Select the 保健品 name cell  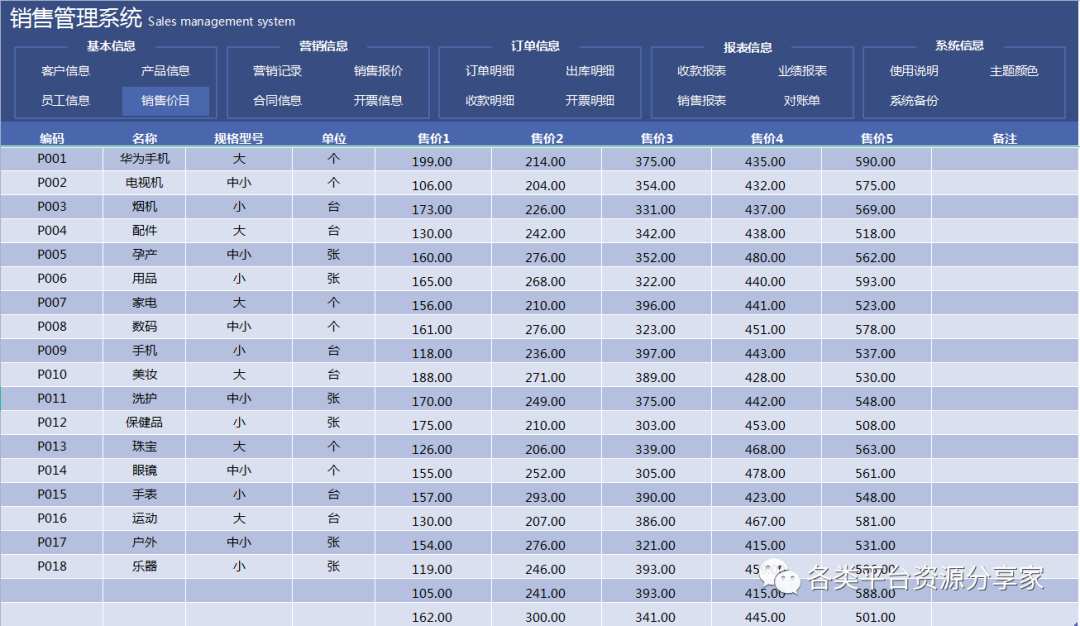(145, 423)
